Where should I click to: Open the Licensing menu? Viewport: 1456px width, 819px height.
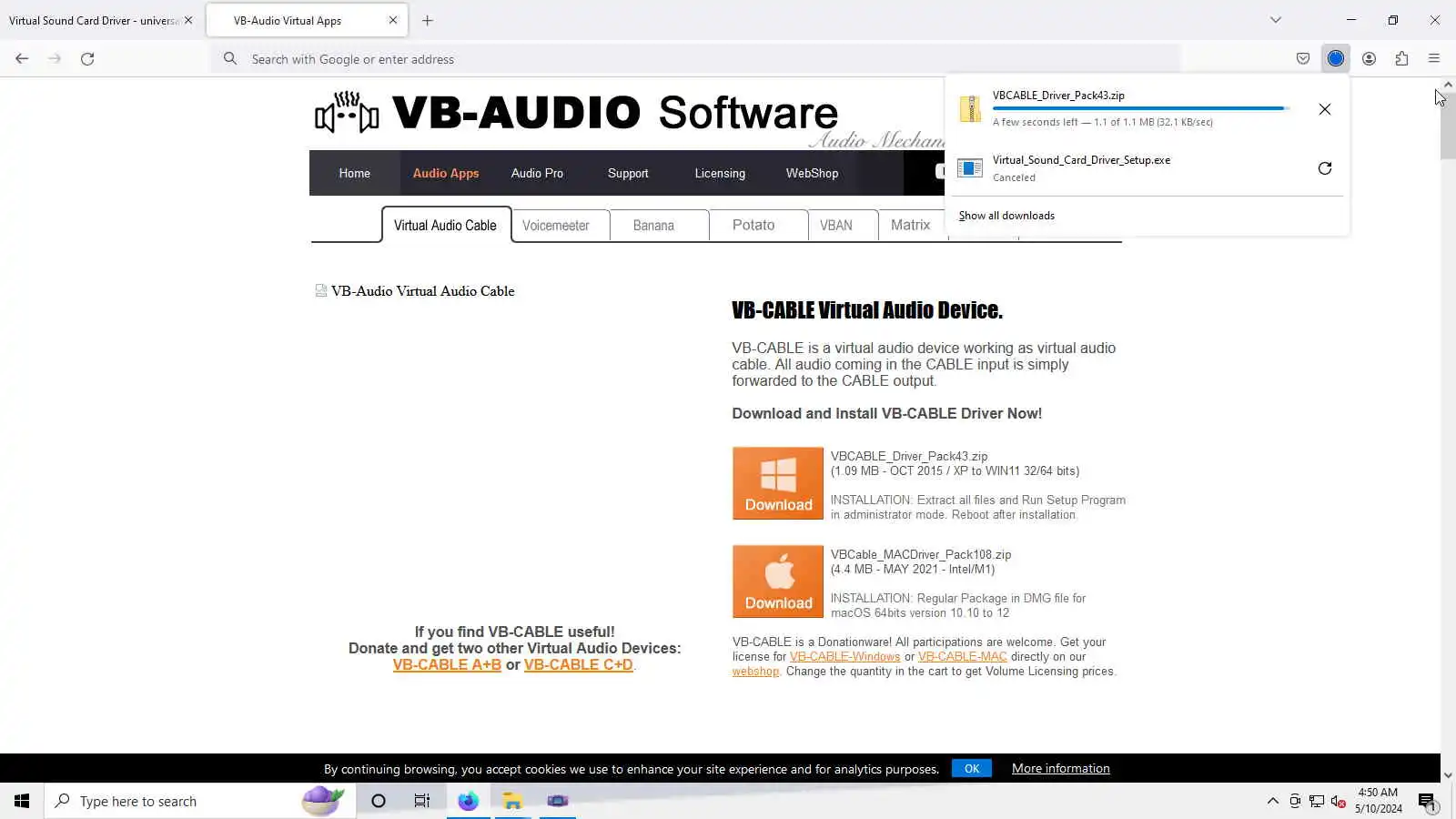[x=720, y=173]
